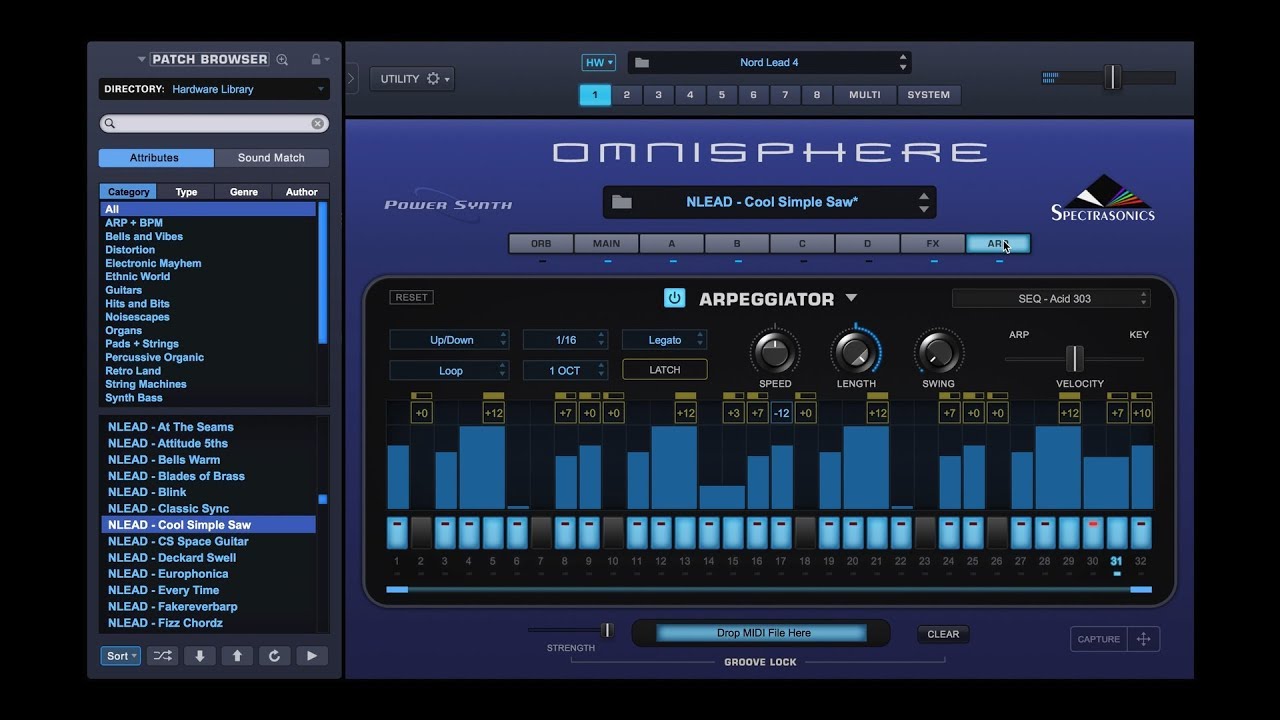Open the Up/Down arp mode dropdown
This screenshot has width=1280, height=720.
(x=449, y=340)
